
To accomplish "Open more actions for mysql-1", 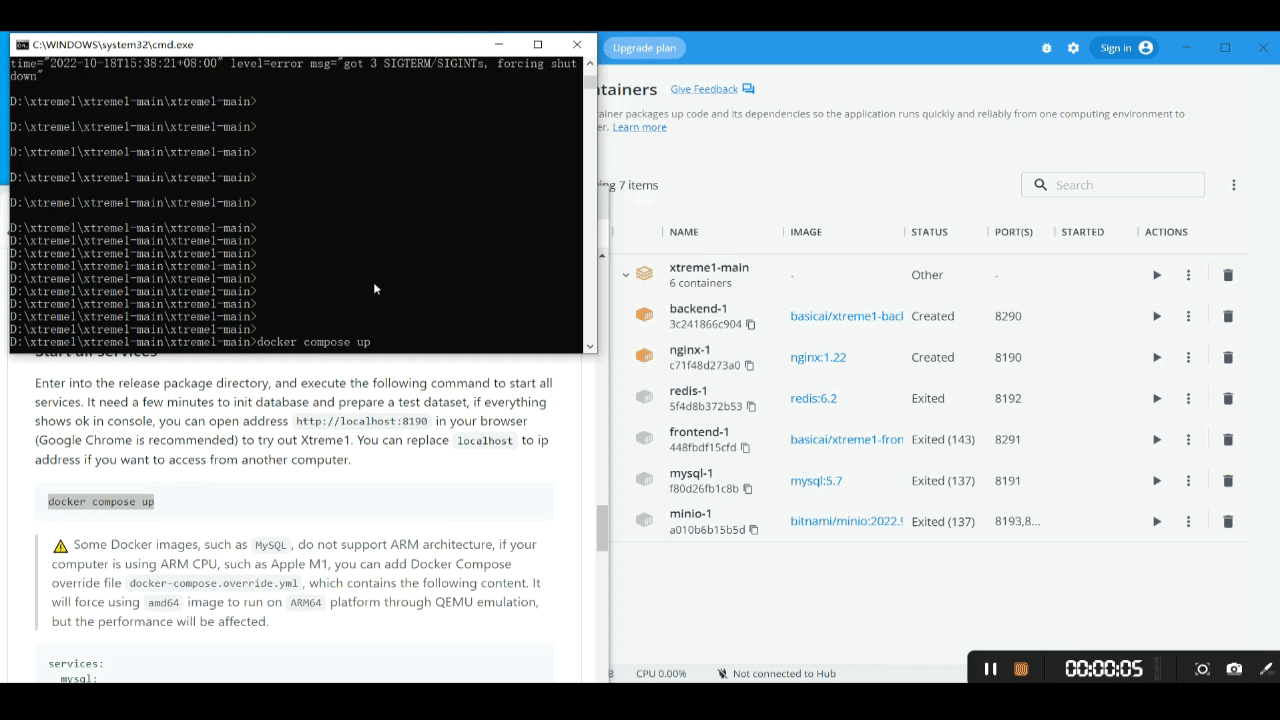I will click(x=1188, y=480).
